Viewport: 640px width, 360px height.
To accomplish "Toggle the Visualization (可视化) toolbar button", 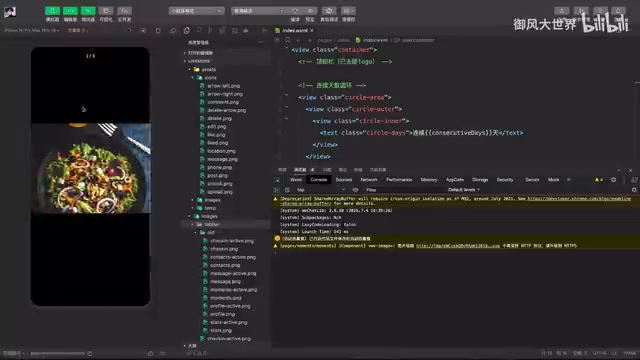I will coord(106,11).
